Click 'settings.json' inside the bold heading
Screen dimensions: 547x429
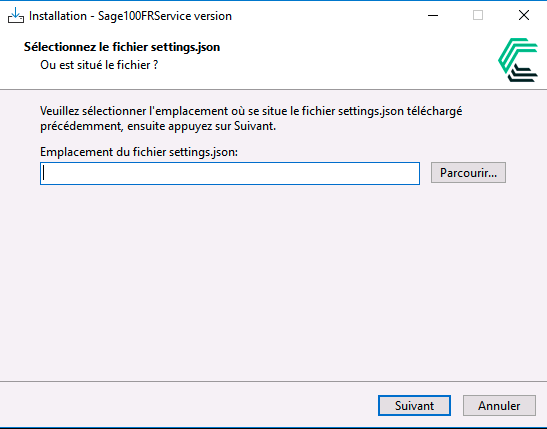click(x=185, y=47)
